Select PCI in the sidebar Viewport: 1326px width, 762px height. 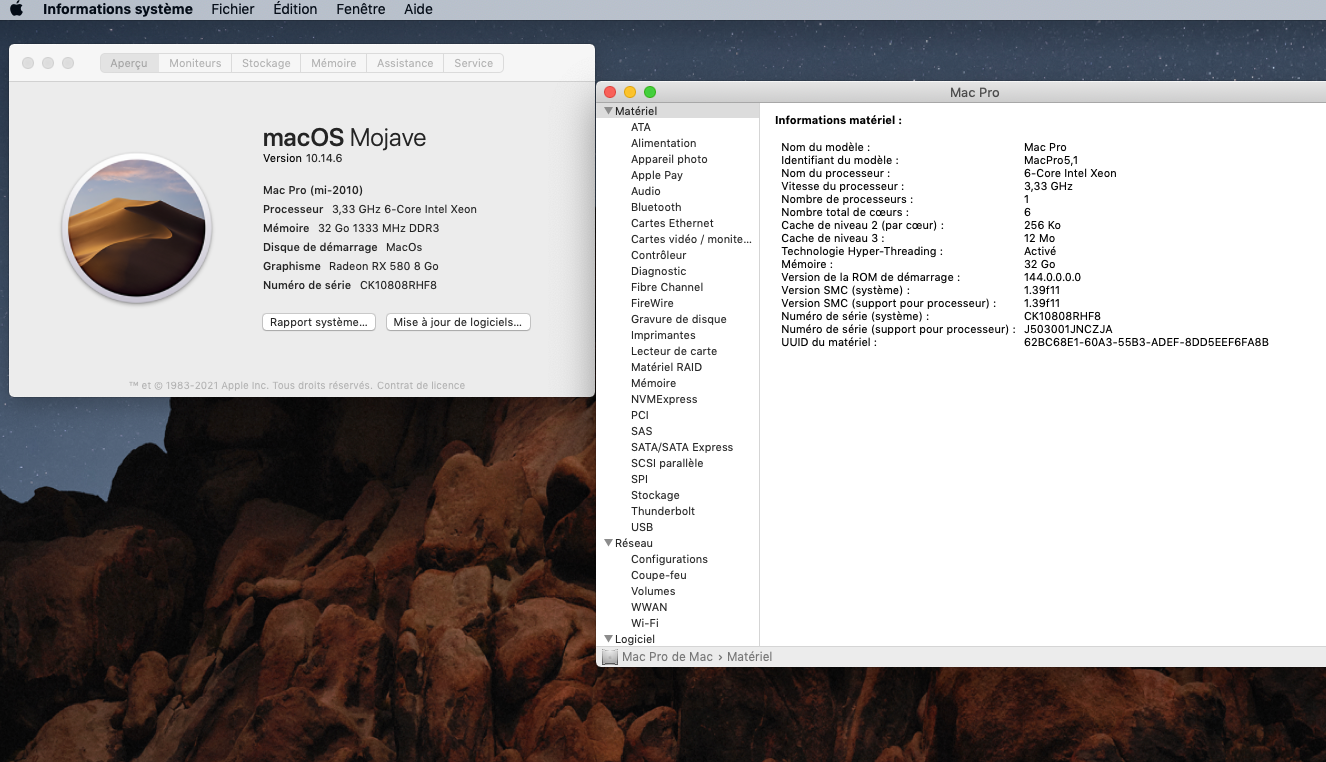click(640, 415)
